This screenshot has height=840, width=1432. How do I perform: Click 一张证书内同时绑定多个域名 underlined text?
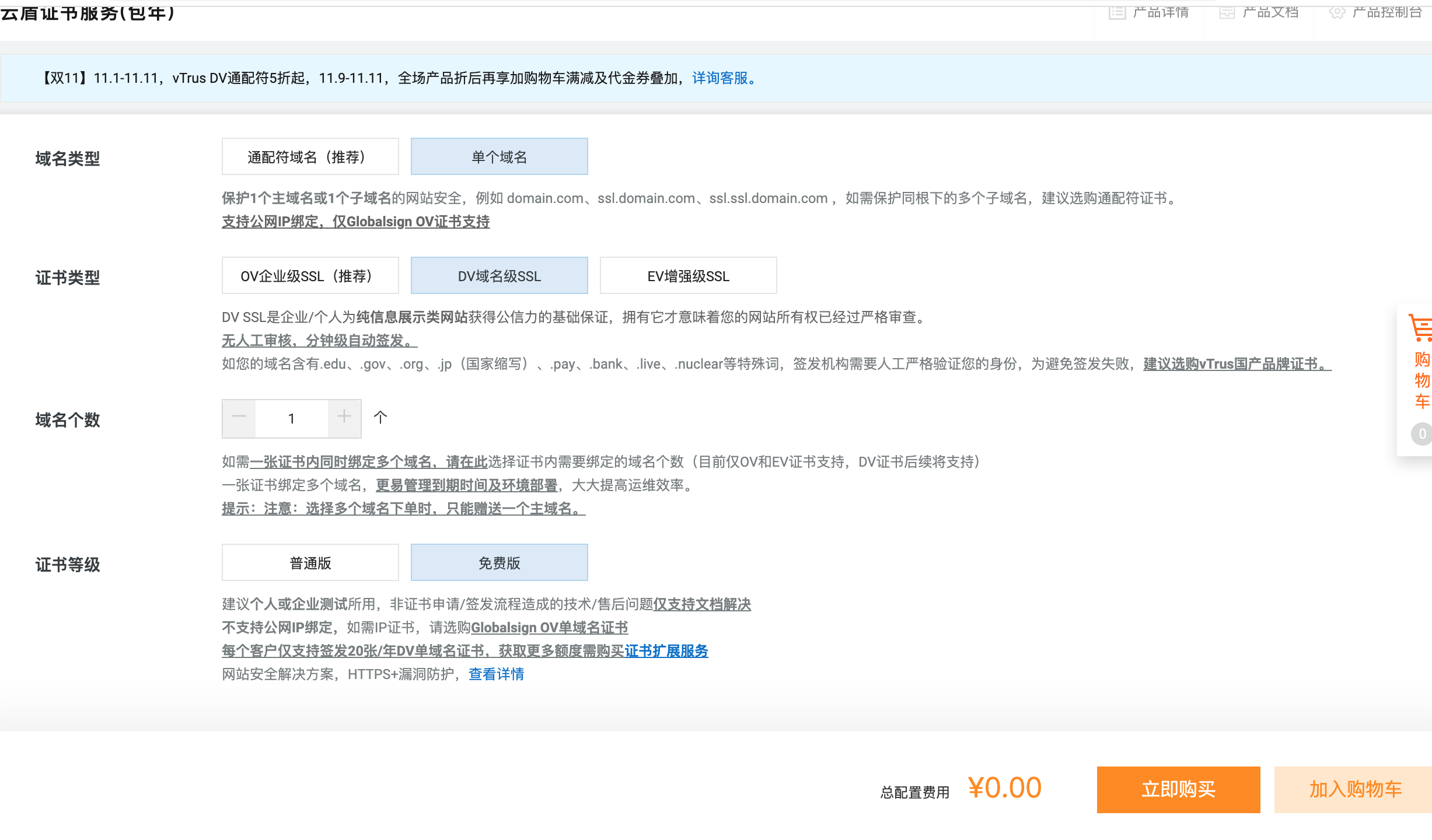click(369, 462)
